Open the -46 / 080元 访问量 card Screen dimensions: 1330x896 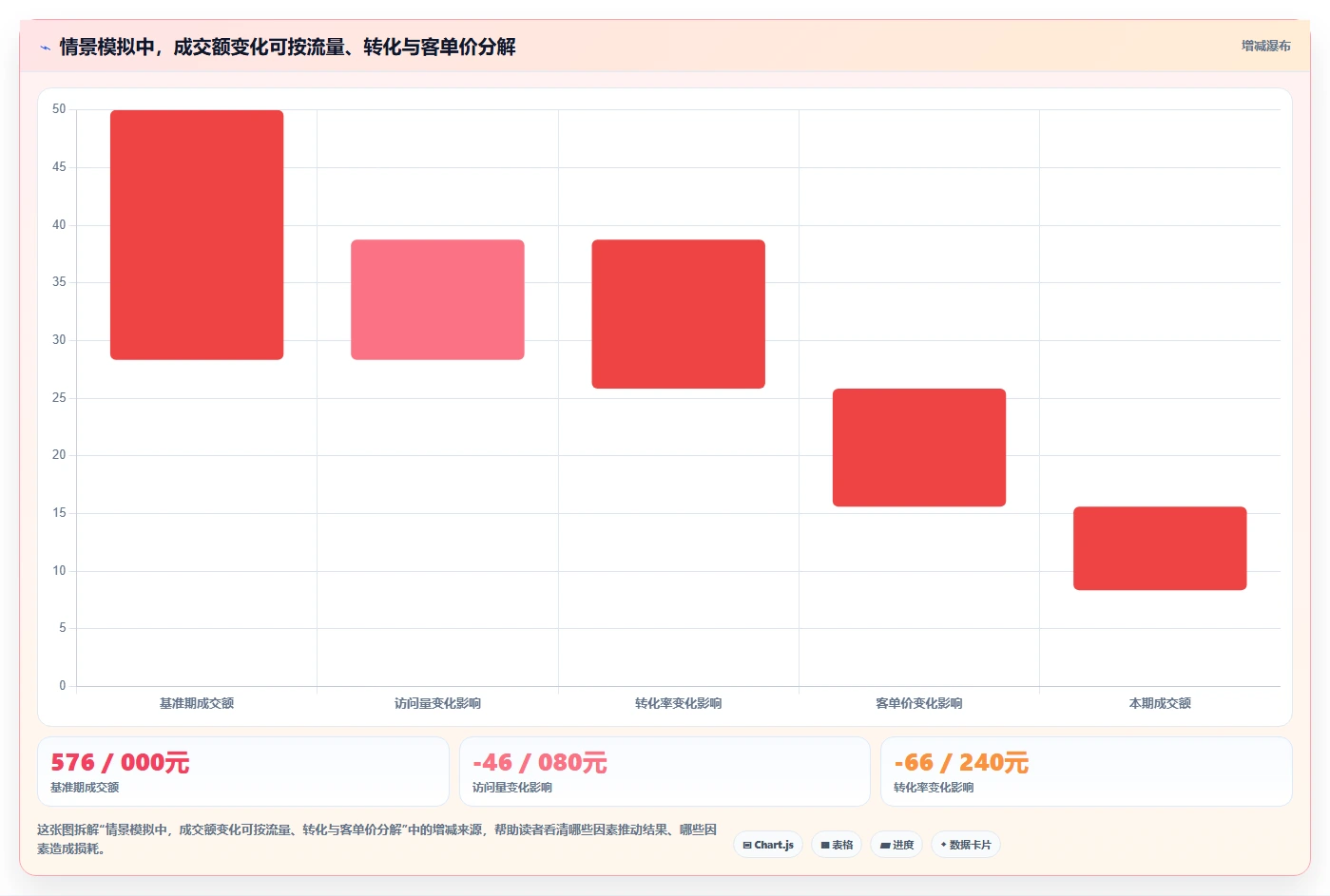coord(665,772)
